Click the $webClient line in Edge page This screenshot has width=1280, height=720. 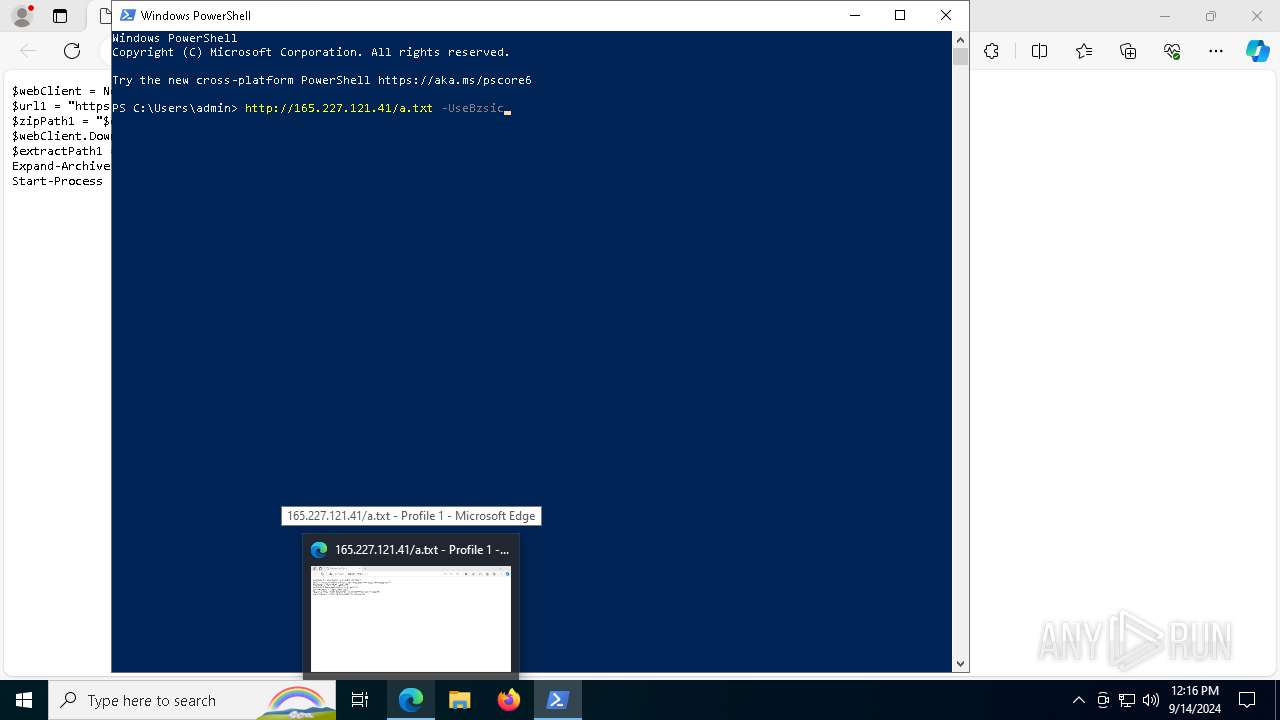tap(61, 91)
